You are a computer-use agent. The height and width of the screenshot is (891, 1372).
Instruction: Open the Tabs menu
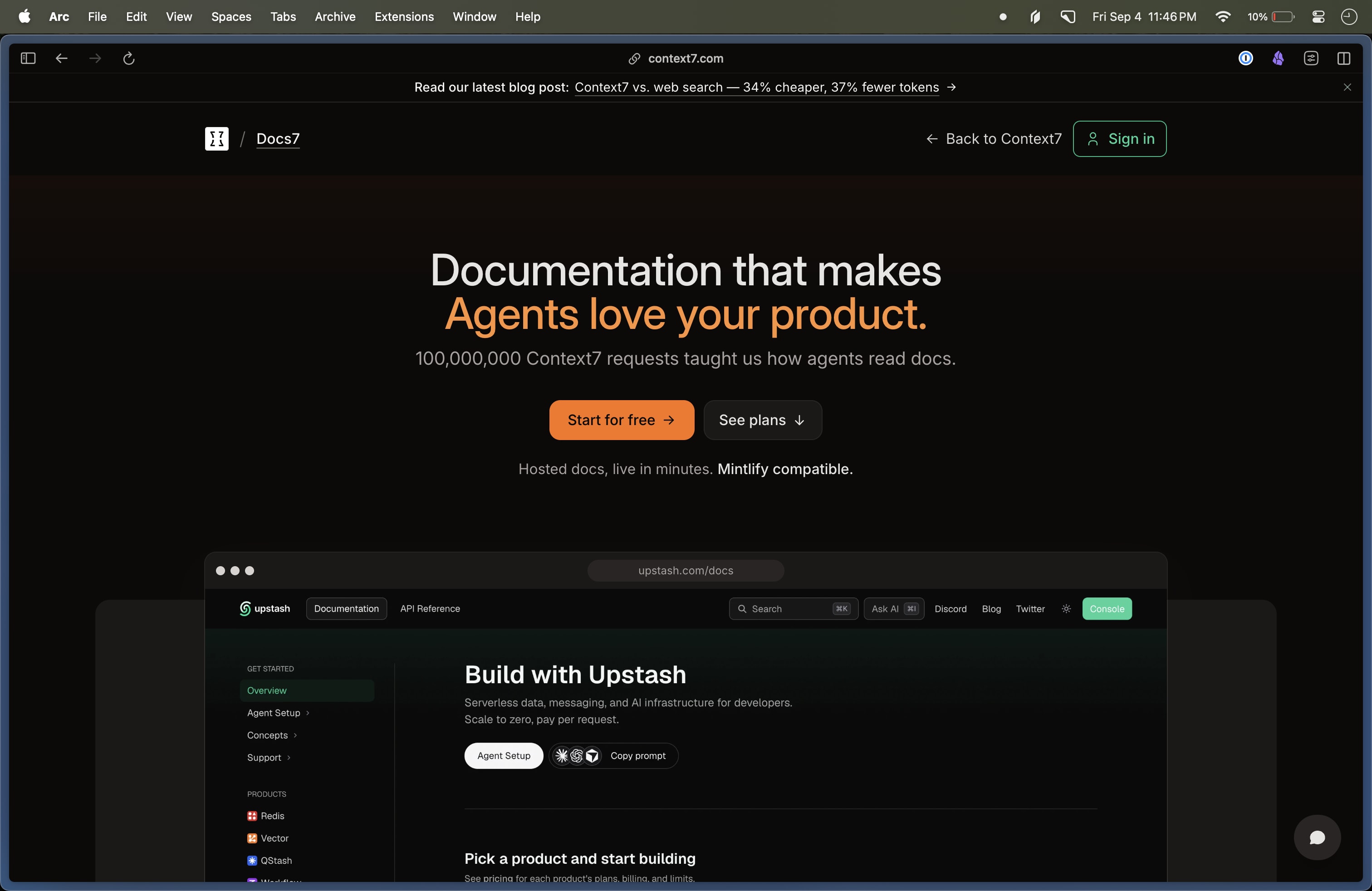[x=283, y=16]
